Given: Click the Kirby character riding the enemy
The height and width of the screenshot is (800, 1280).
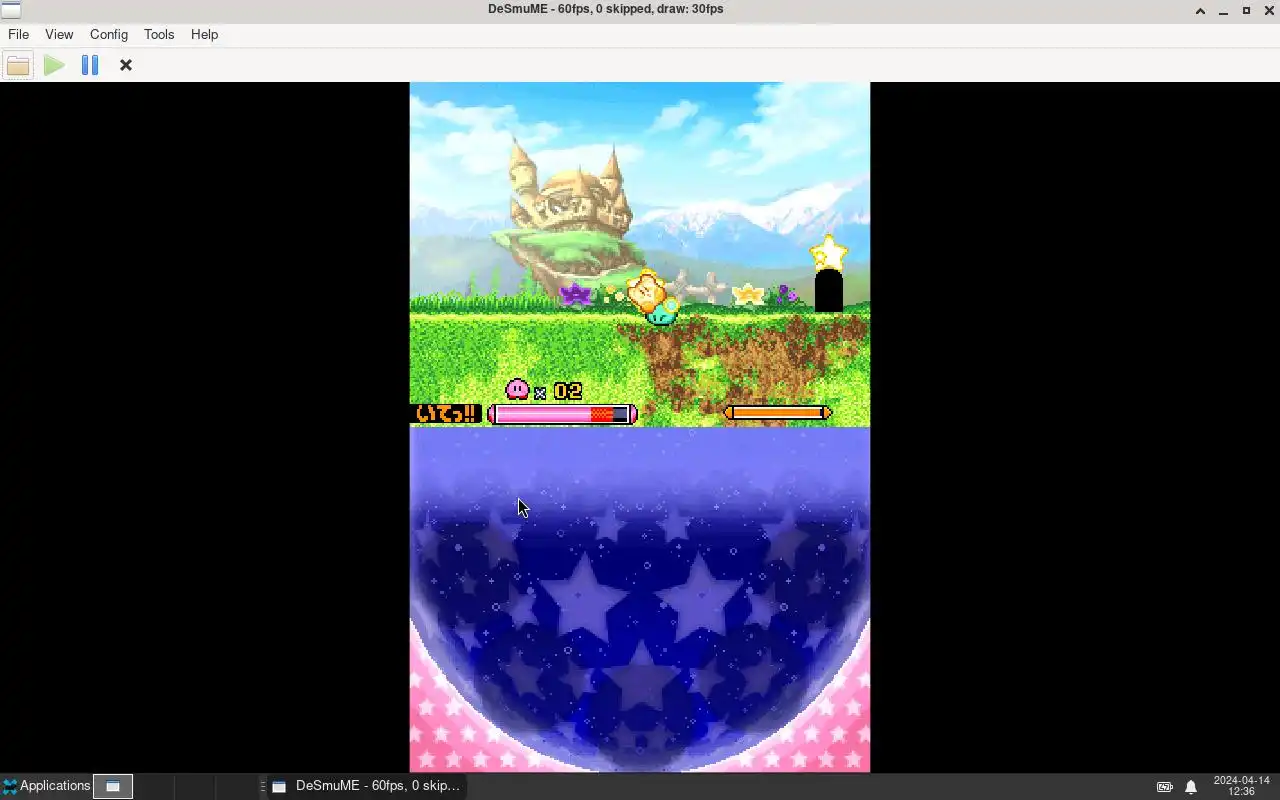Looking at the screenshot, I should click(647, 291).
